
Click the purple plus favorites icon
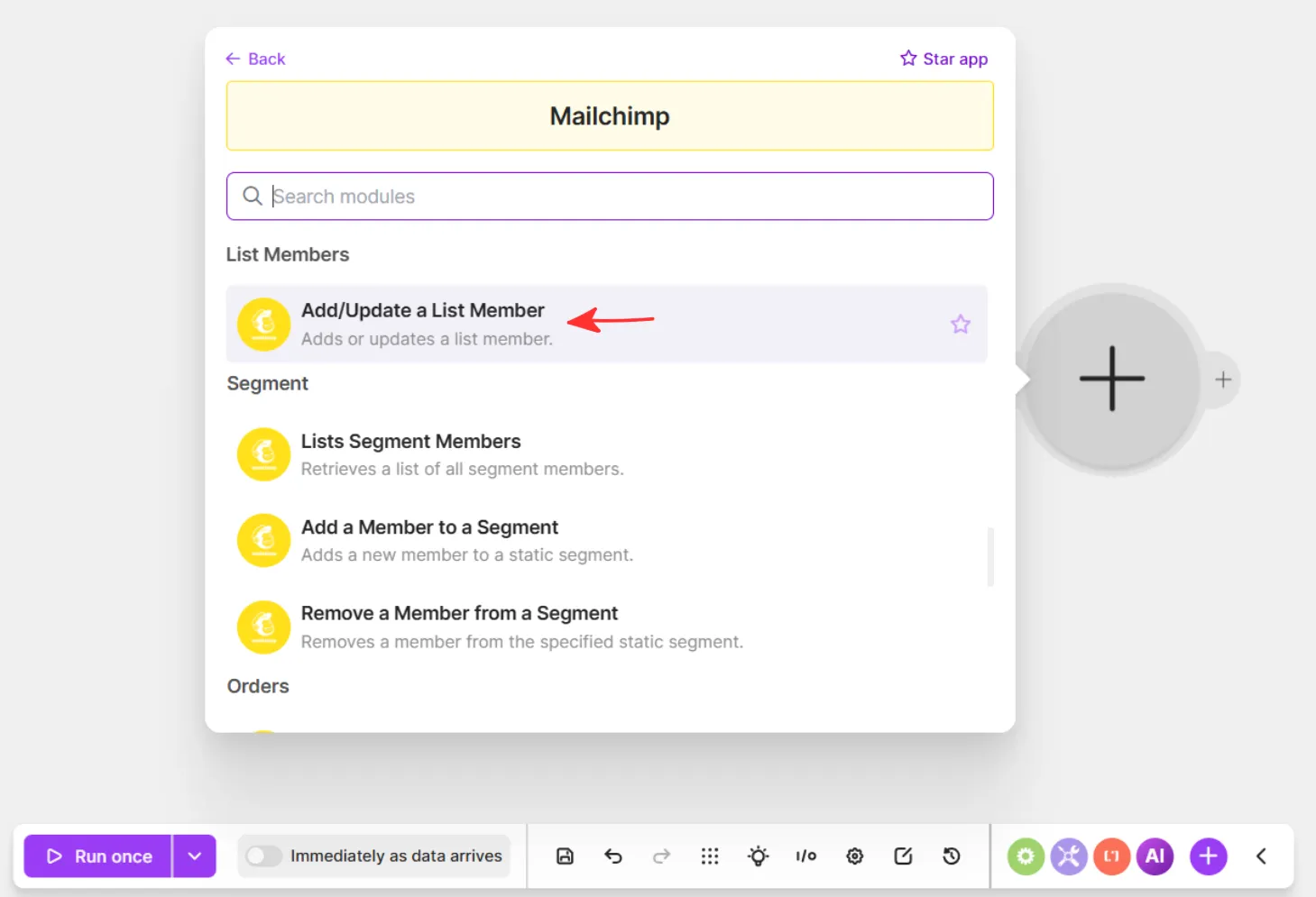point(1209,856)
